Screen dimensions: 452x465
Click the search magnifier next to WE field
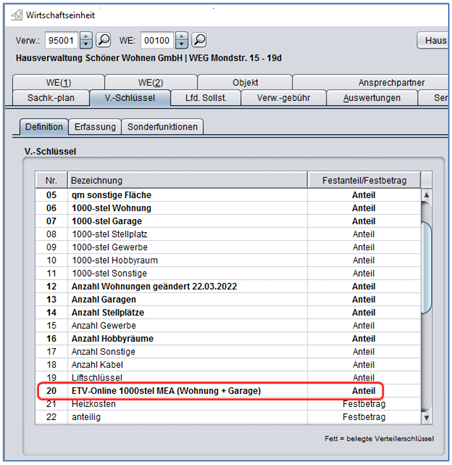pos(199,40)
